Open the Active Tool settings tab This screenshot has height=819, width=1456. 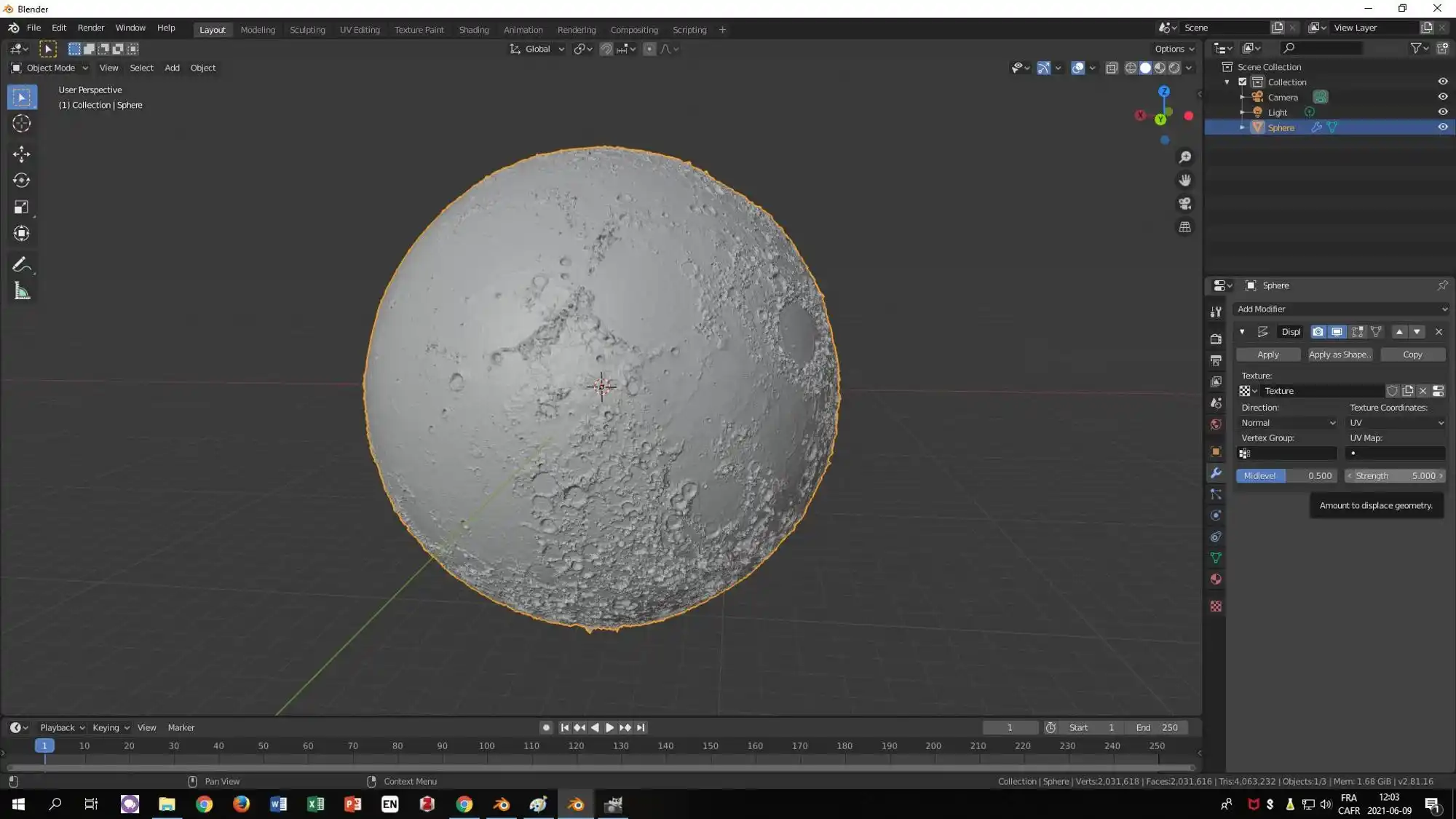pyautogui.click(x=1215, y=312)
